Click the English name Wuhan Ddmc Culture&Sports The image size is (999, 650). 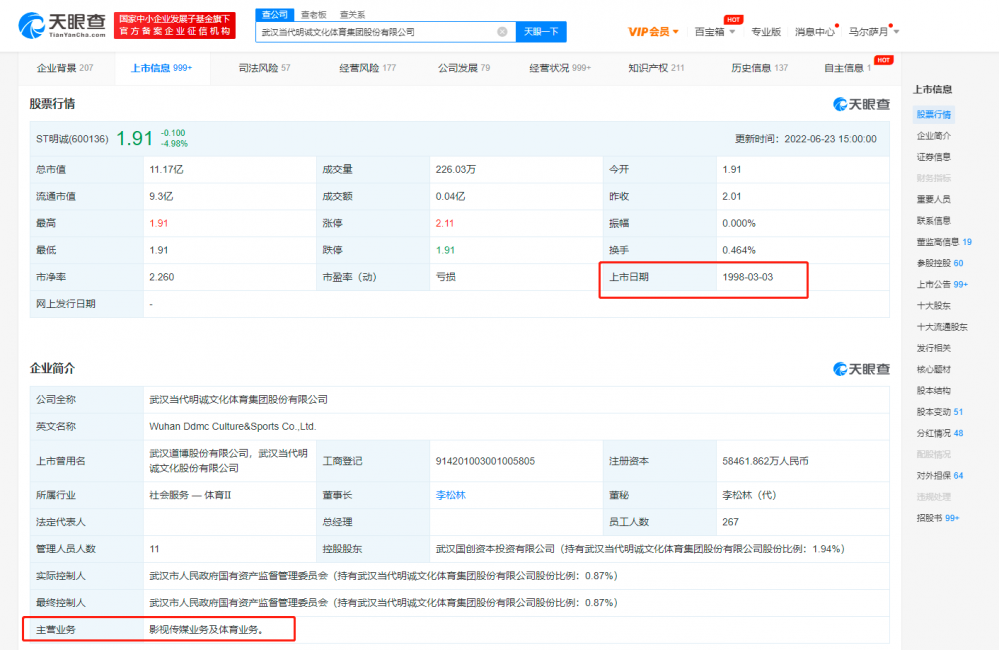(233, 427)
